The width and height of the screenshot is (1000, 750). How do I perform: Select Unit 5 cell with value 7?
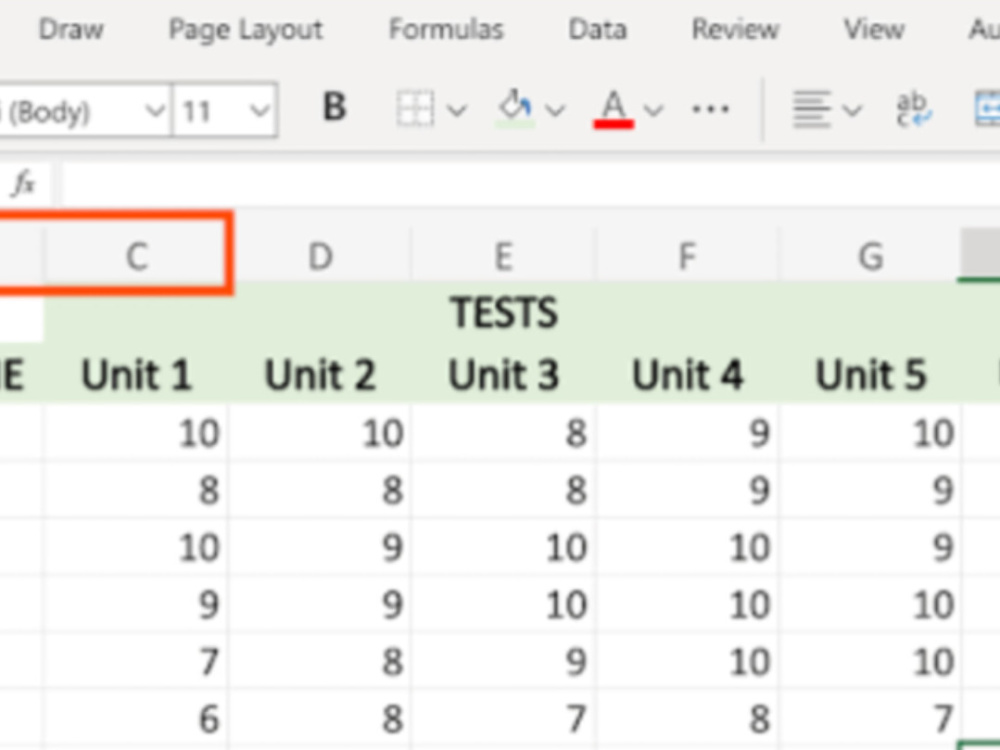[871, 718]
